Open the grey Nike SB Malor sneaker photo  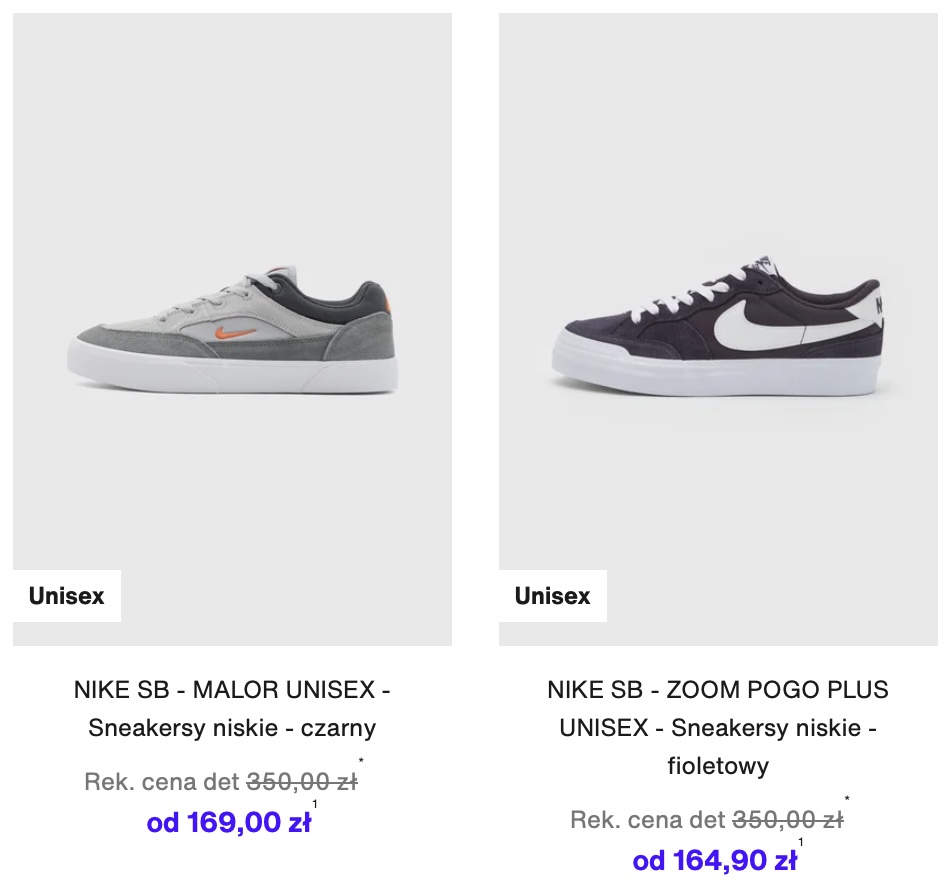(x=232, y=329)
